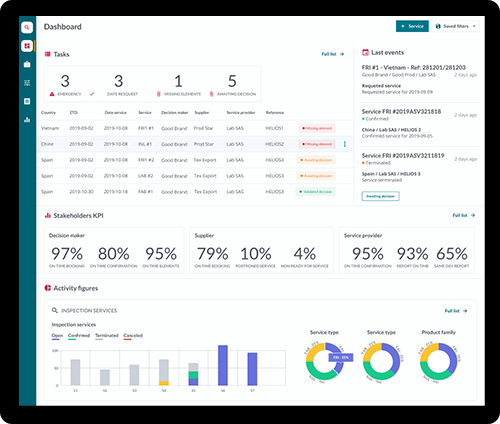500x424 pixels.
Task: Click Missing element badge on Vietnam row
Action: coord(317,128)
